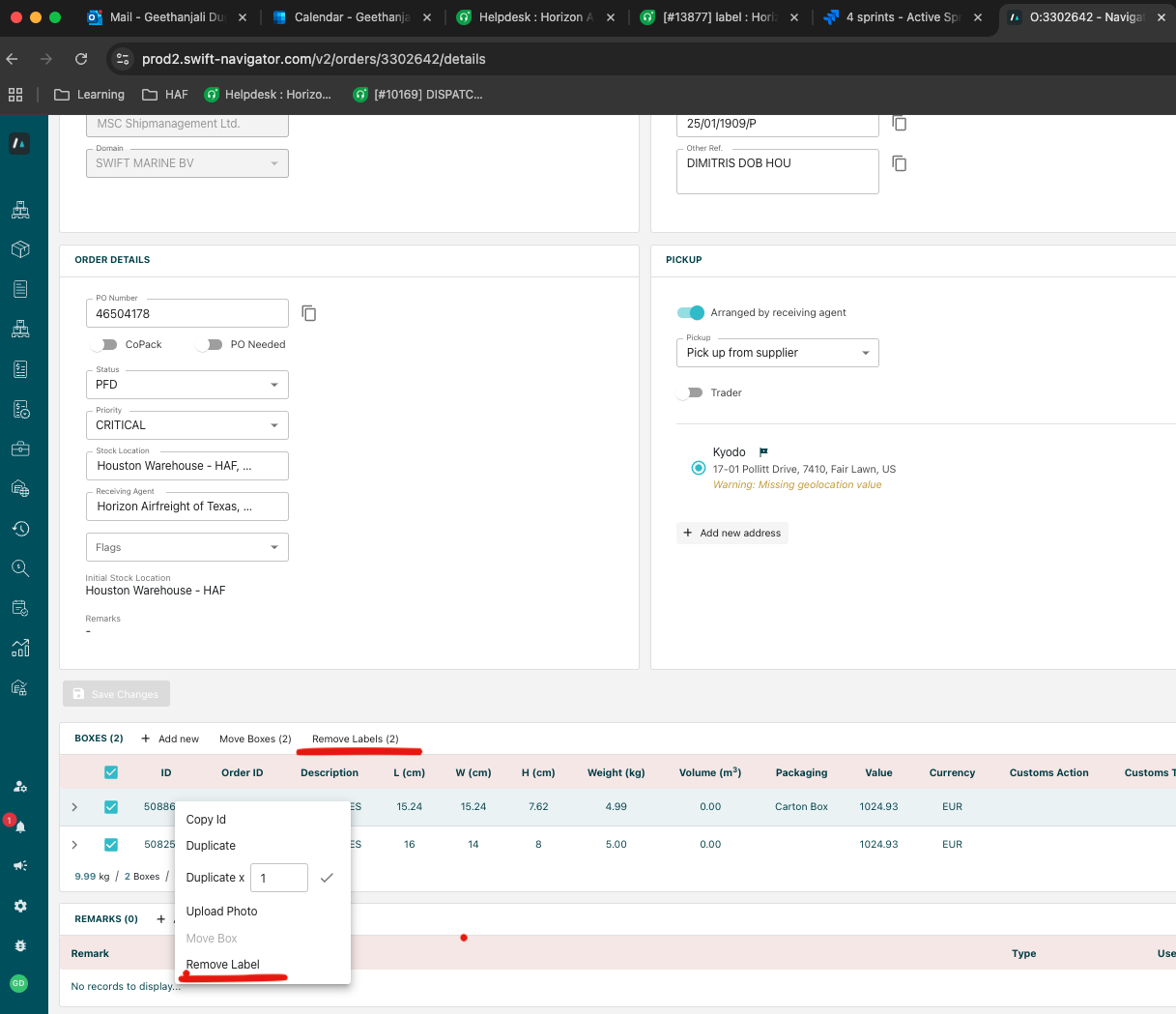This screenshot has height=1014, width=1176.
Task: Open the invoice-with-clock icon in the sidebar
Action: pyautogui.click(x=20, y=409)
